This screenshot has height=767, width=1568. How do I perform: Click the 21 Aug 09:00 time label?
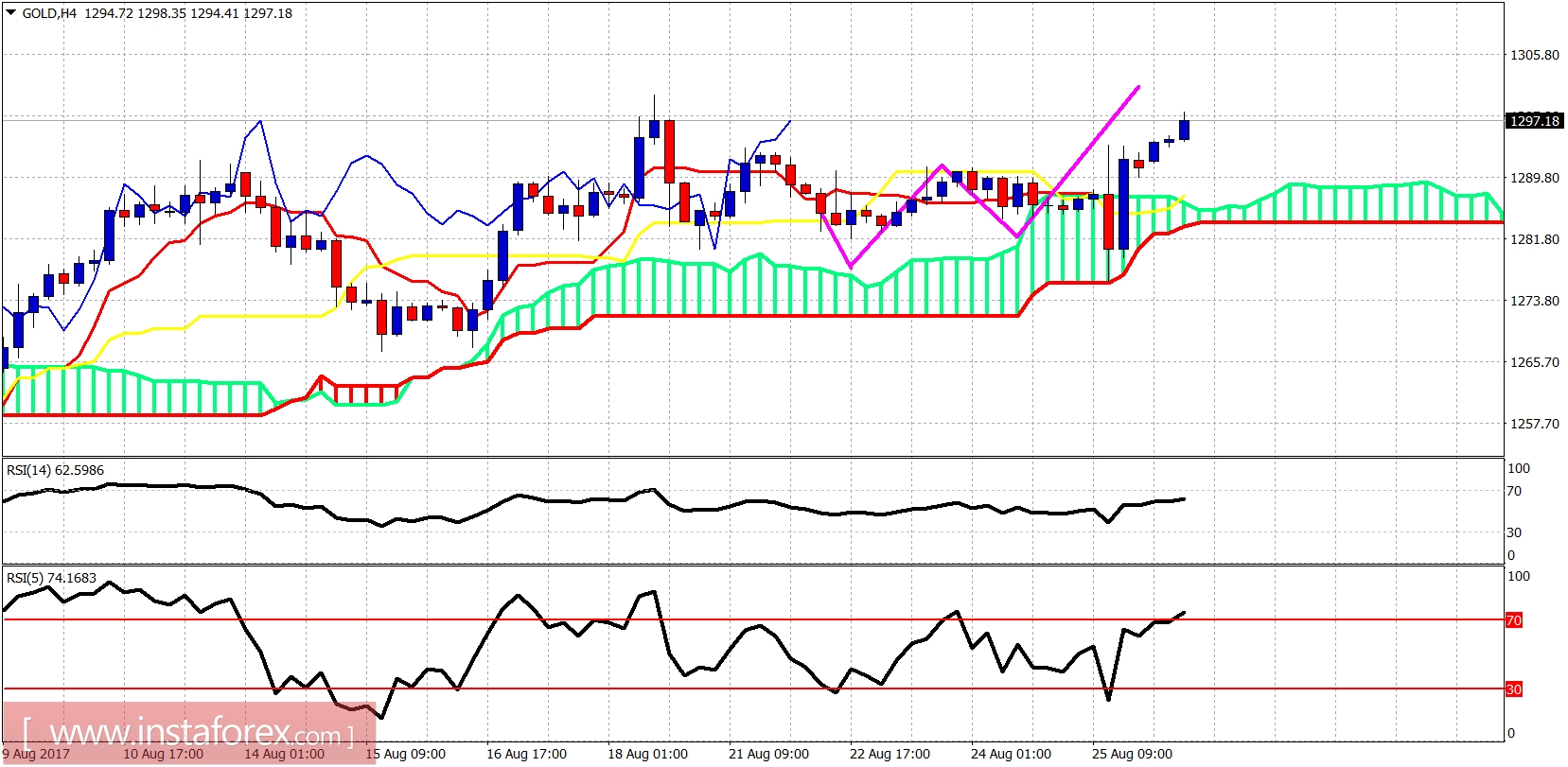768,754
